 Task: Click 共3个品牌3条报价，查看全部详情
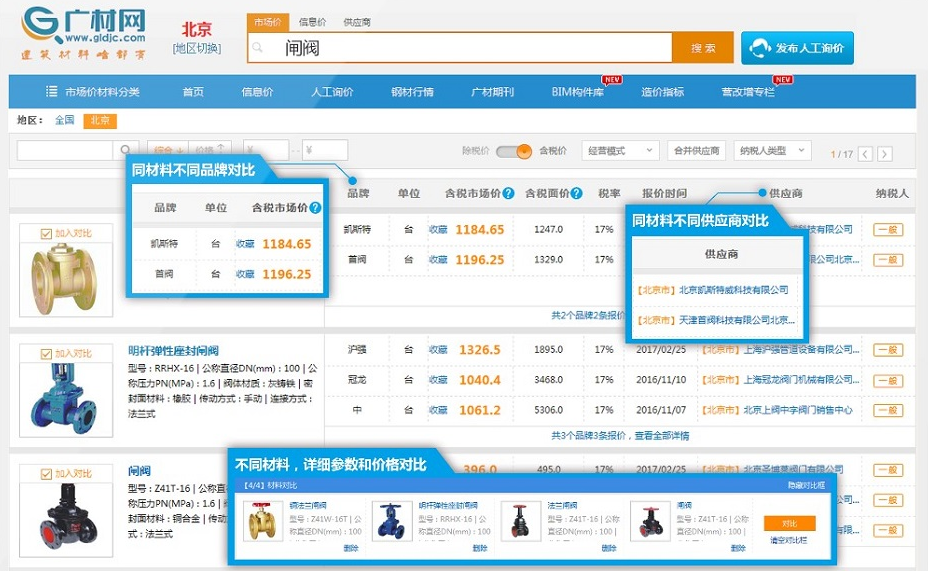point(620,435)
